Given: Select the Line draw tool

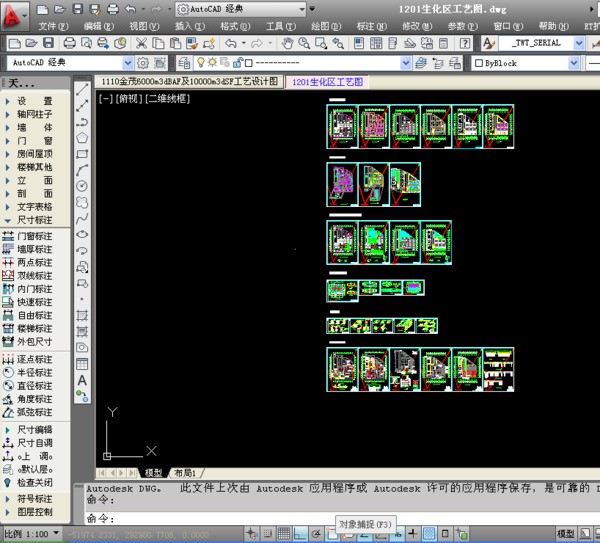Looking at the screenshot, I should [x=83, y=90].
